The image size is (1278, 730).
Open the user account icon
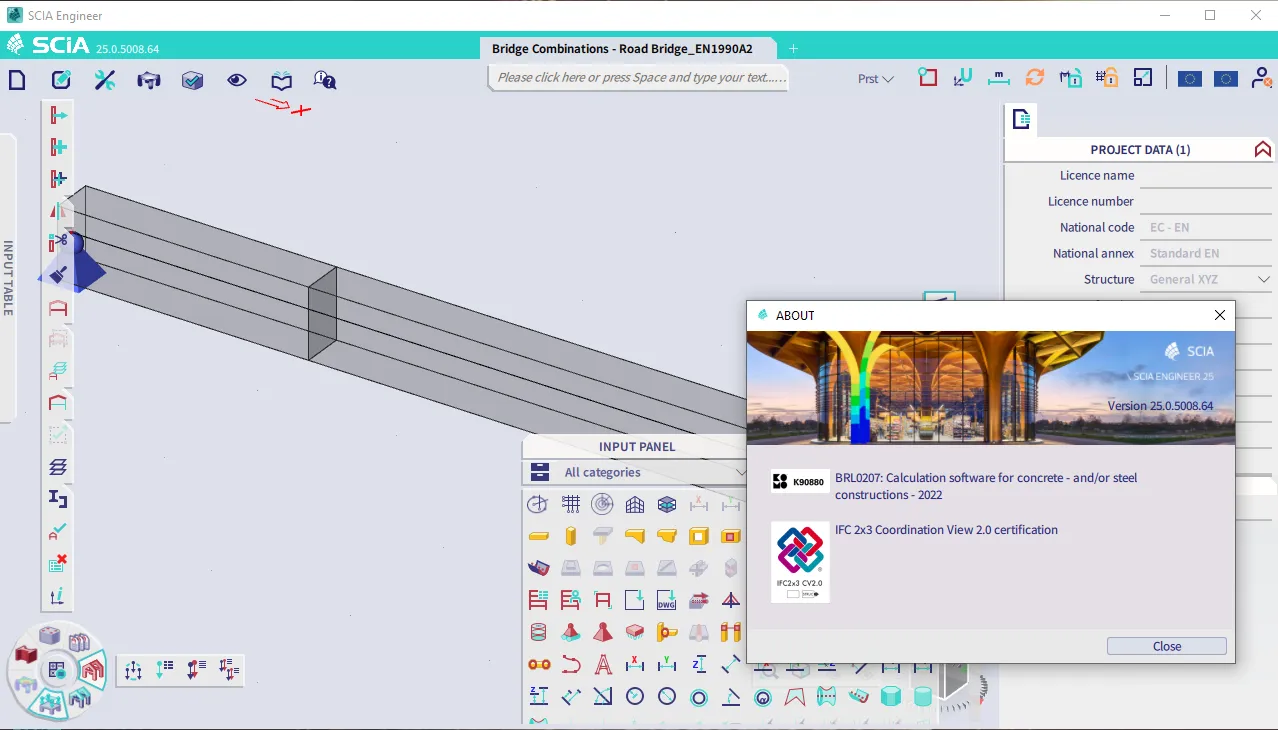pyautogui.click(x=1261, y=78)
